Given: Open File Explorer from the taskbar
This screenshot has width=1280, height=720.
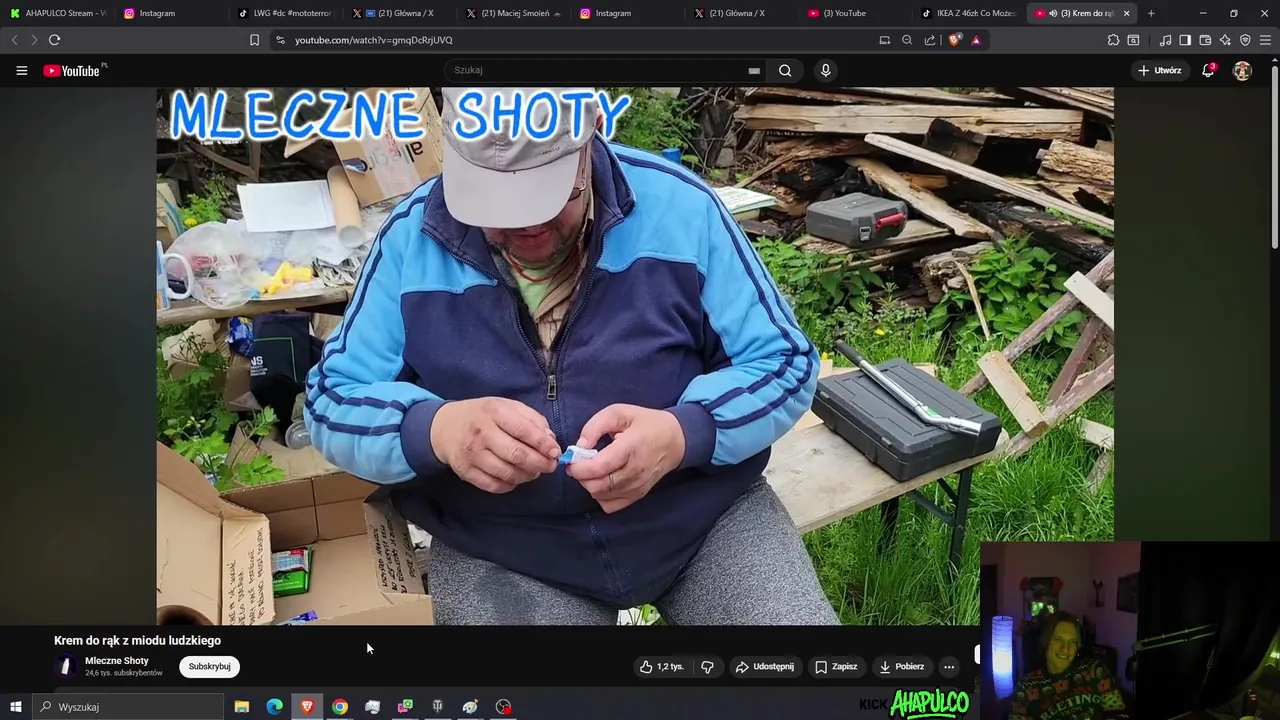Looking at the screenshot, I should click(x=241, y=707).
